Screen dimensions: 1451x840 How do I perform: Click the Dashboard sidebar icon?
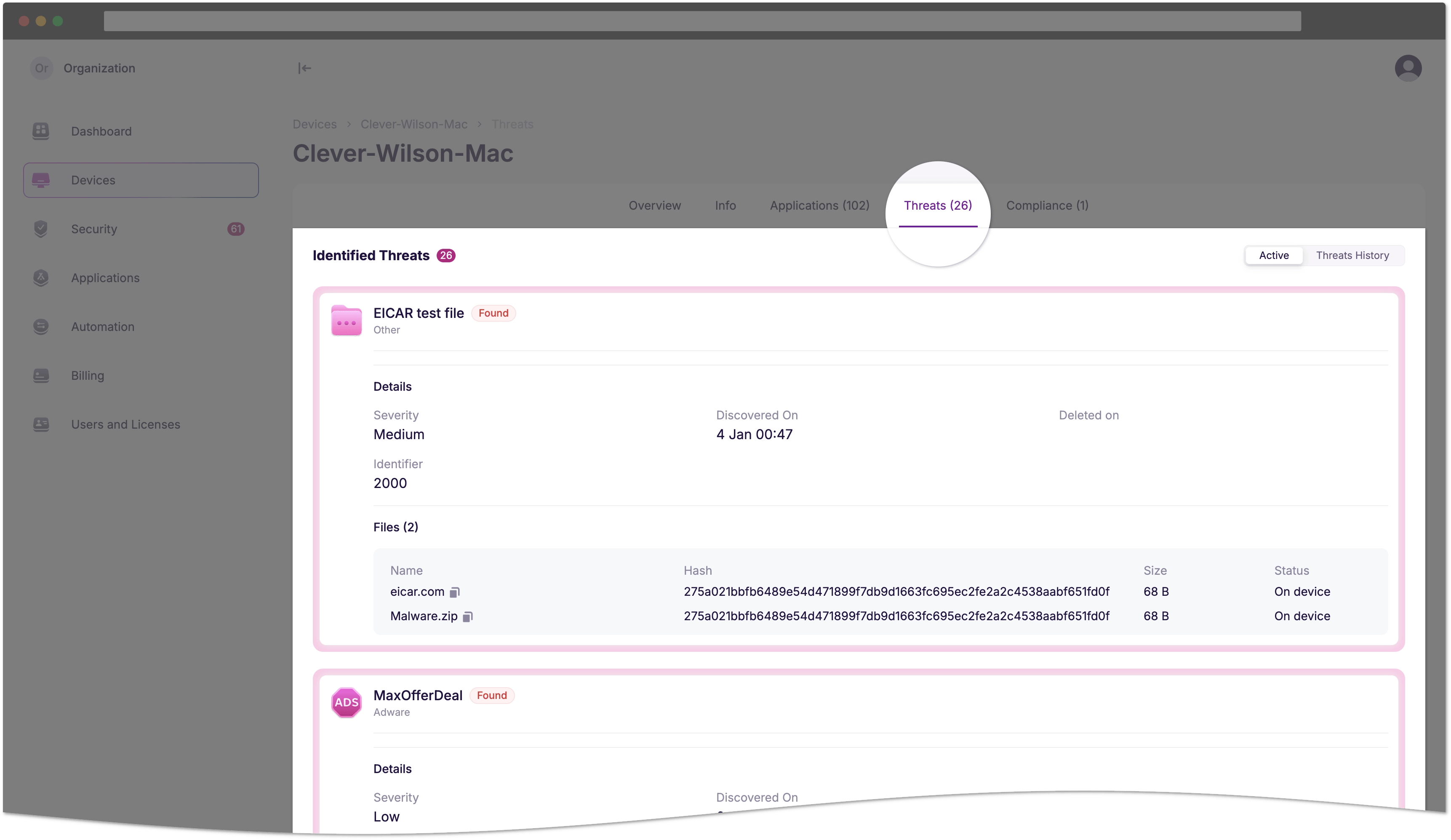point(41,131)
